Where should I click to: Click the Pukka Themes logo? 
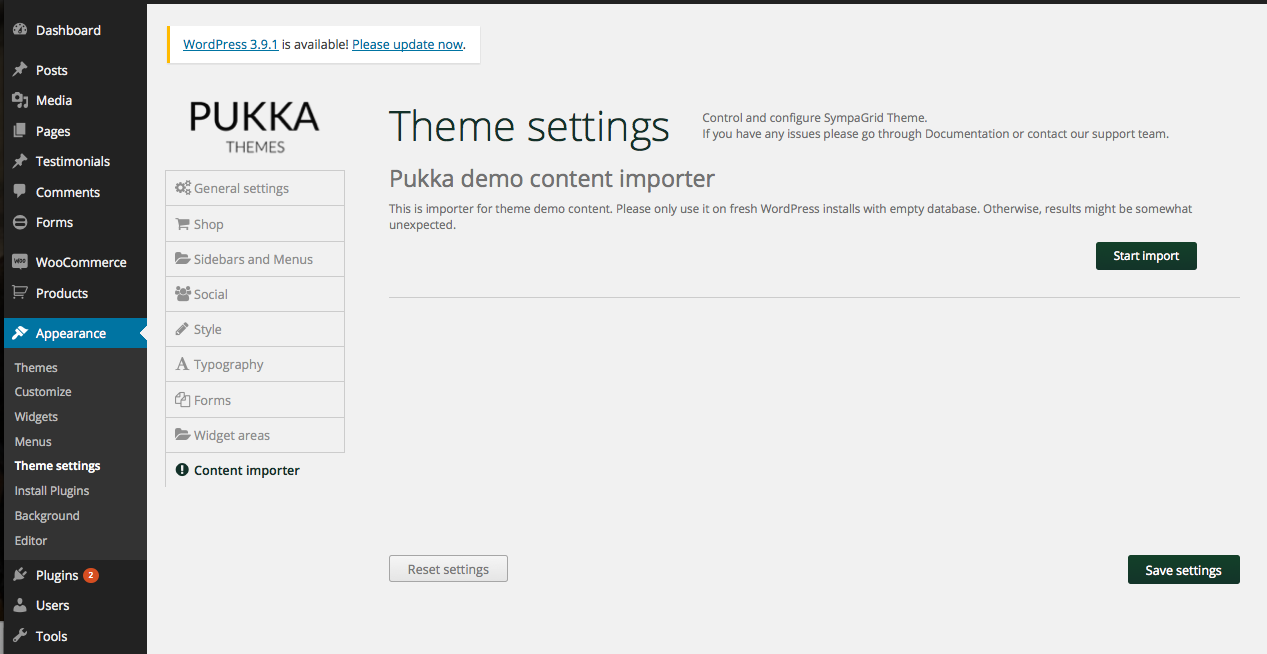pos(254,126)
